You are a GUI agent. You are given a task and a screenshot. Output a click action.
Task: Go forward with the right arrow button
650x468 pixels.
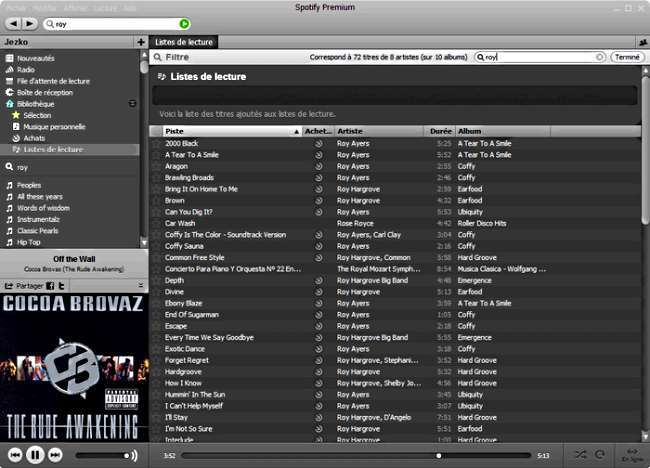click(x=29, y=24)
